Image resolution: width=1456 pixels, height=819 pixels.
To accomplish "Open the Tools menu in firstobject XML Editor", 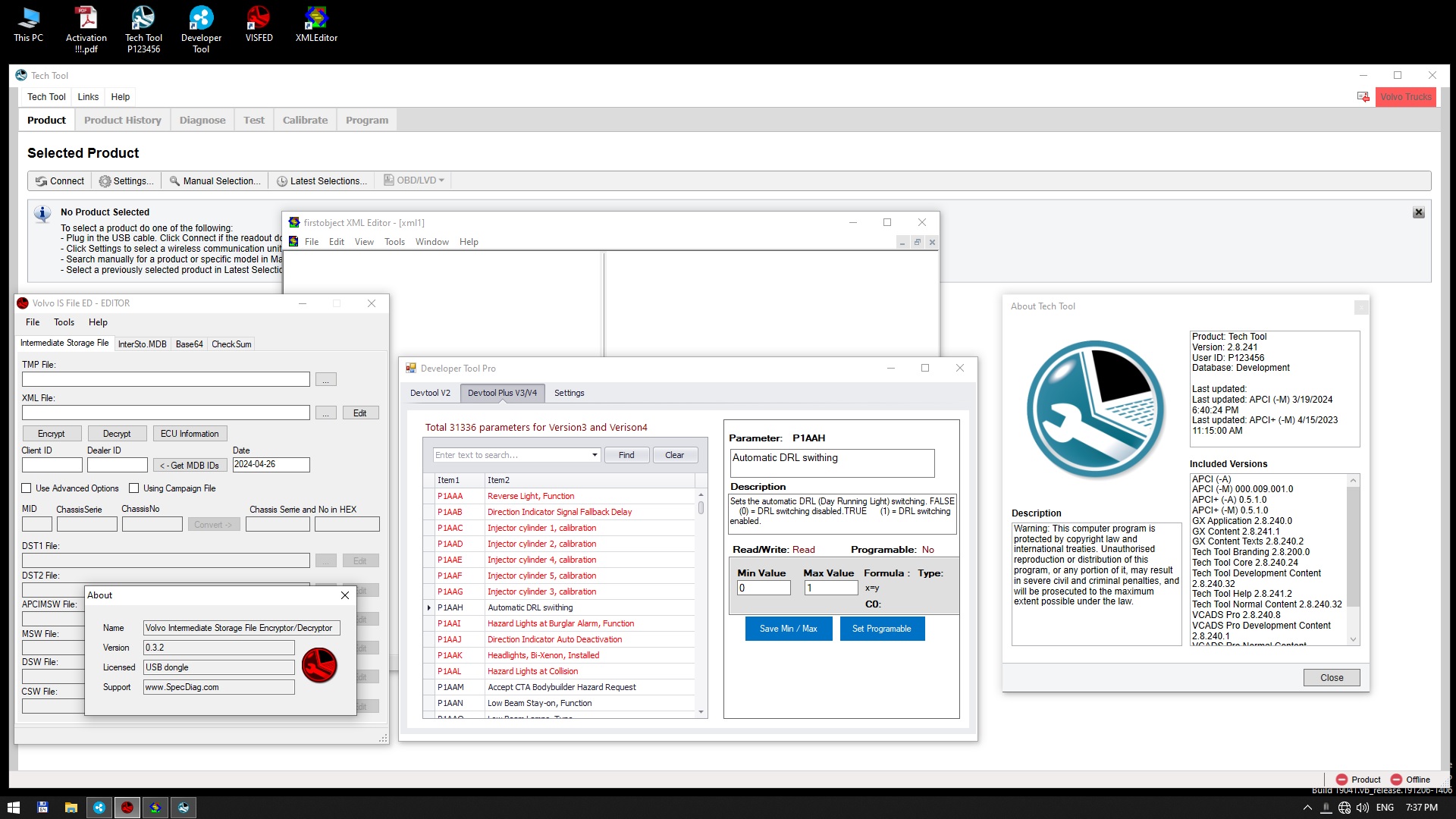I will pyautogui.click(x=394, y=241).
